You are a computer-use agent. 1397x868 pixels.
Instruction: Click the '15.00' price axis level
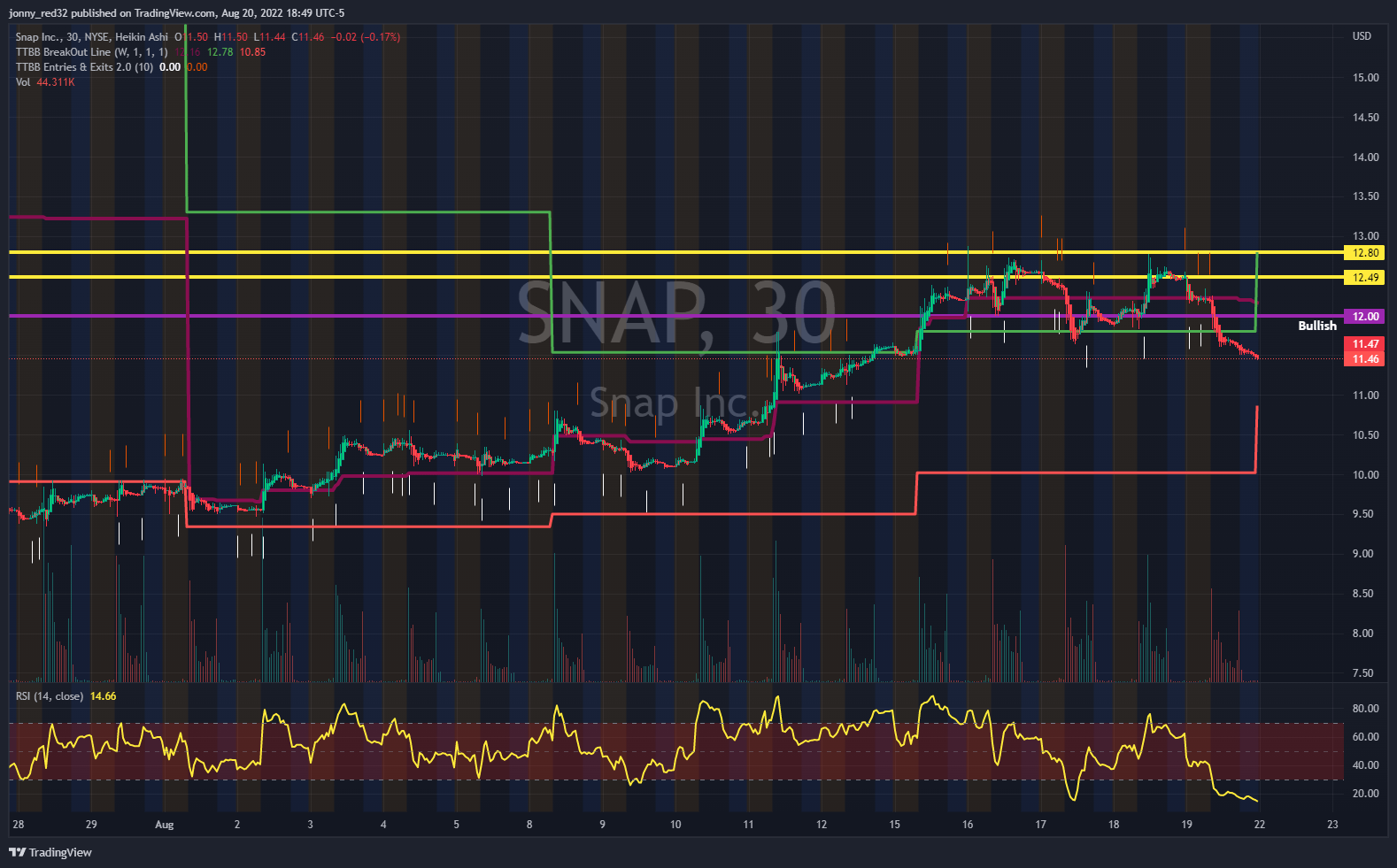pyautogui.click(x=1366, y=78)
